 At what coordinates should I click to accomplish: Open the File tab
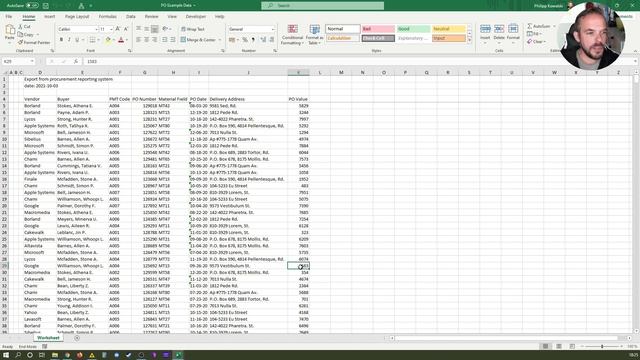click(x=9, y=16)
